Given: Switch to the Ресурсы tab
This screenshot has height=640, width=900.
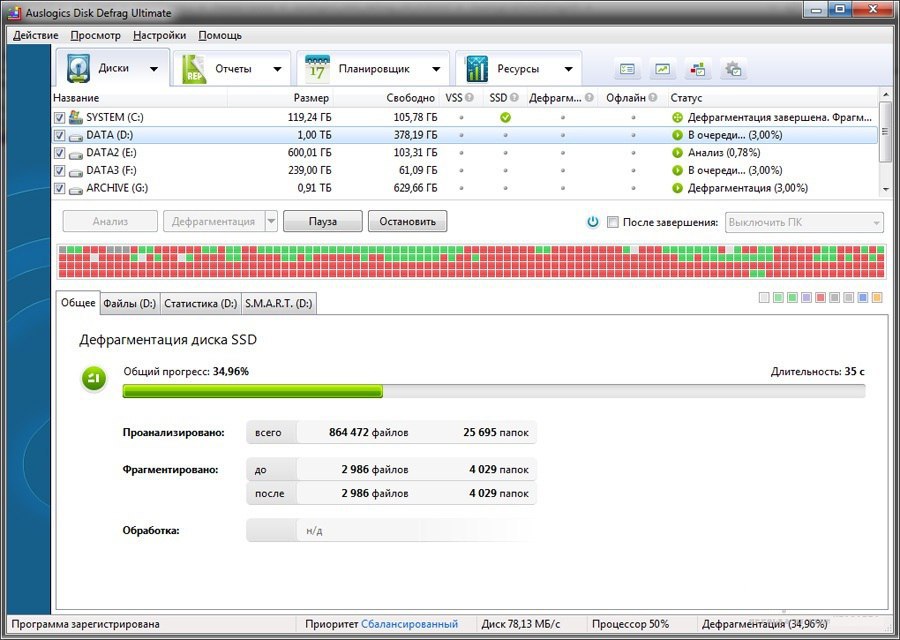Looking at the screenshot, I should coord(518,69).
